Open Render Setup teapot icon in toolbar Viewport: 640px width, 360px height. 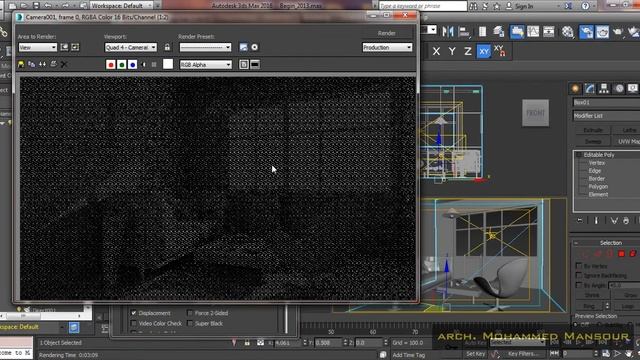tap(586, 32)
